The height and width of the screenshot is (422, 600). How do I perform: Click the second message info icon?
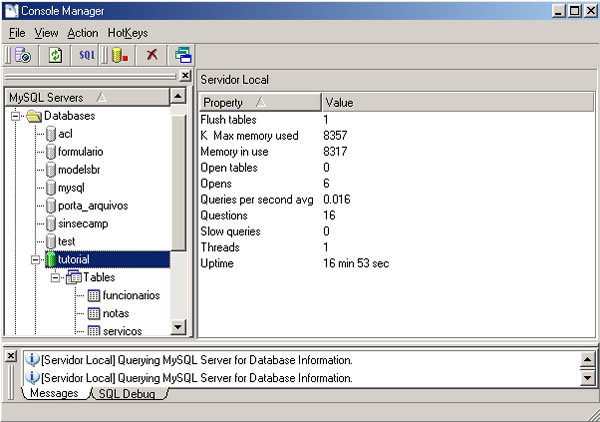tap(33, 378)
